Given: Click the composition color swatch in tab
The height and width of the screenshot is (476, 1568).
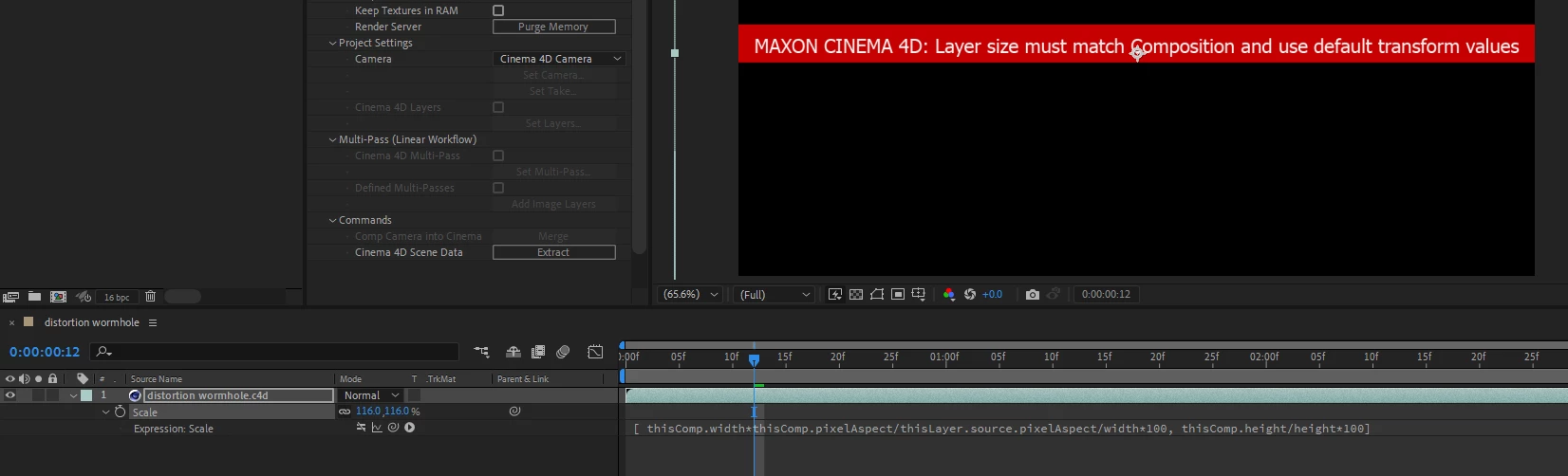Looking at the screenshot, I should point(28,322).
